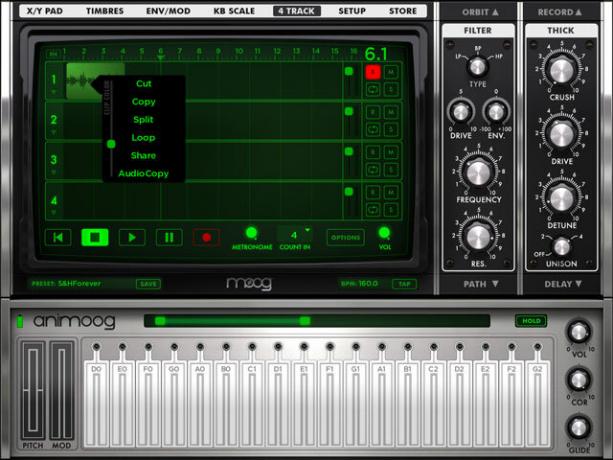Click the rewind-to-start transport icon

(58, 237)
